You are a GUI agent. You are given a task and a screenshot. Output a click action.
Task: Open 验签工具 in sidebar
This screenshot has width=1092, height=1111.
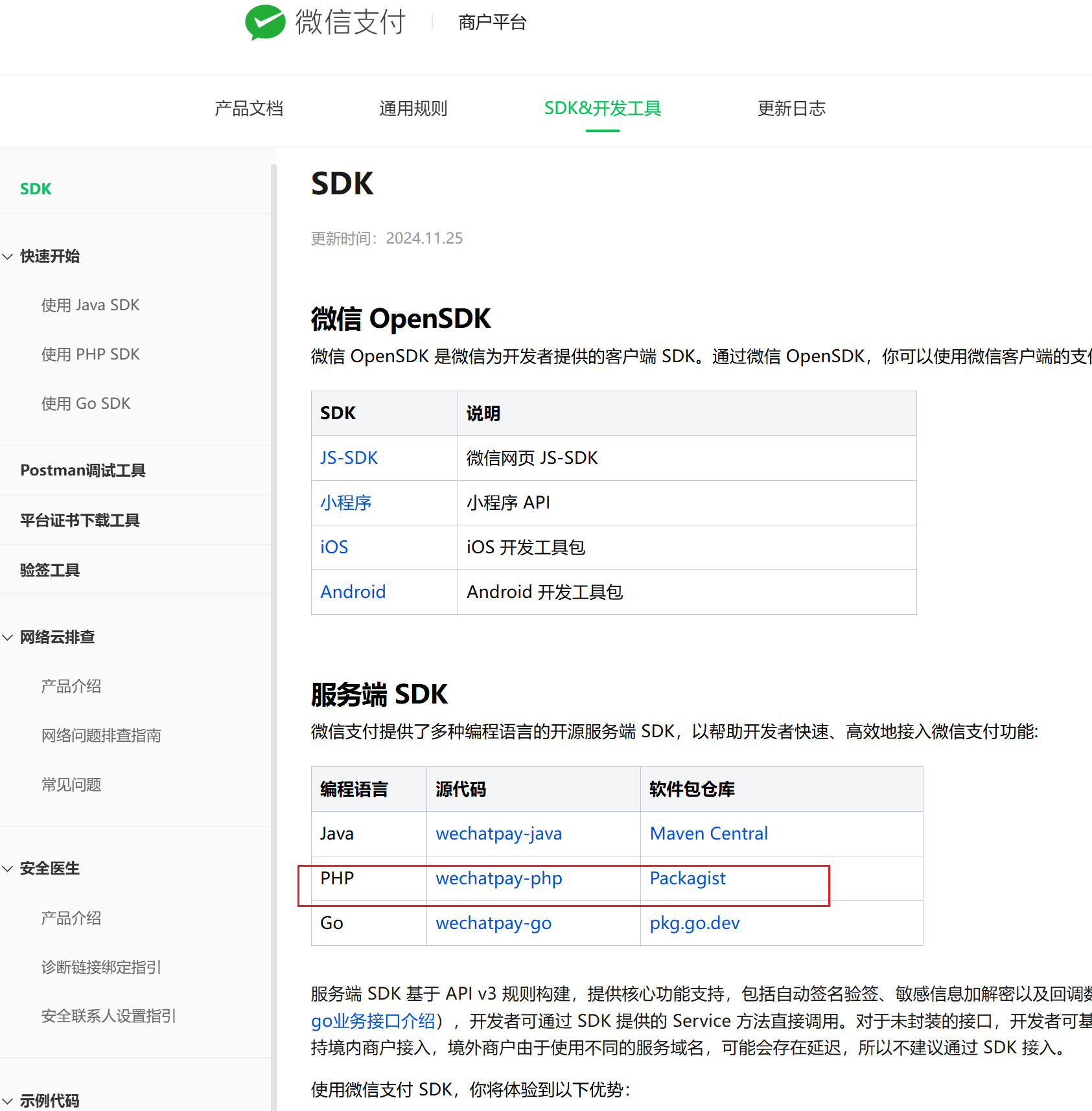tap(50, 570)
